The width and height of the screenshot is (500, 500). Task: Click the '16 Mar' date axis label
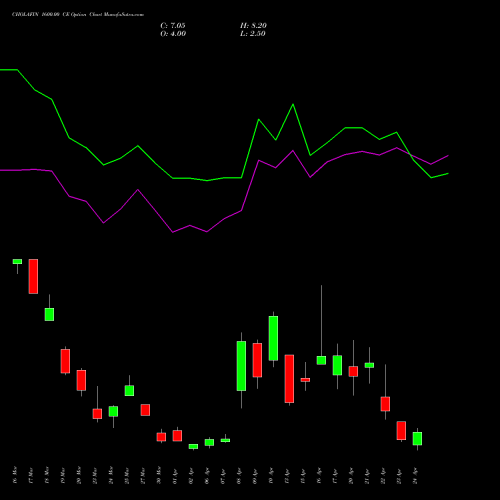pos(15,475)
